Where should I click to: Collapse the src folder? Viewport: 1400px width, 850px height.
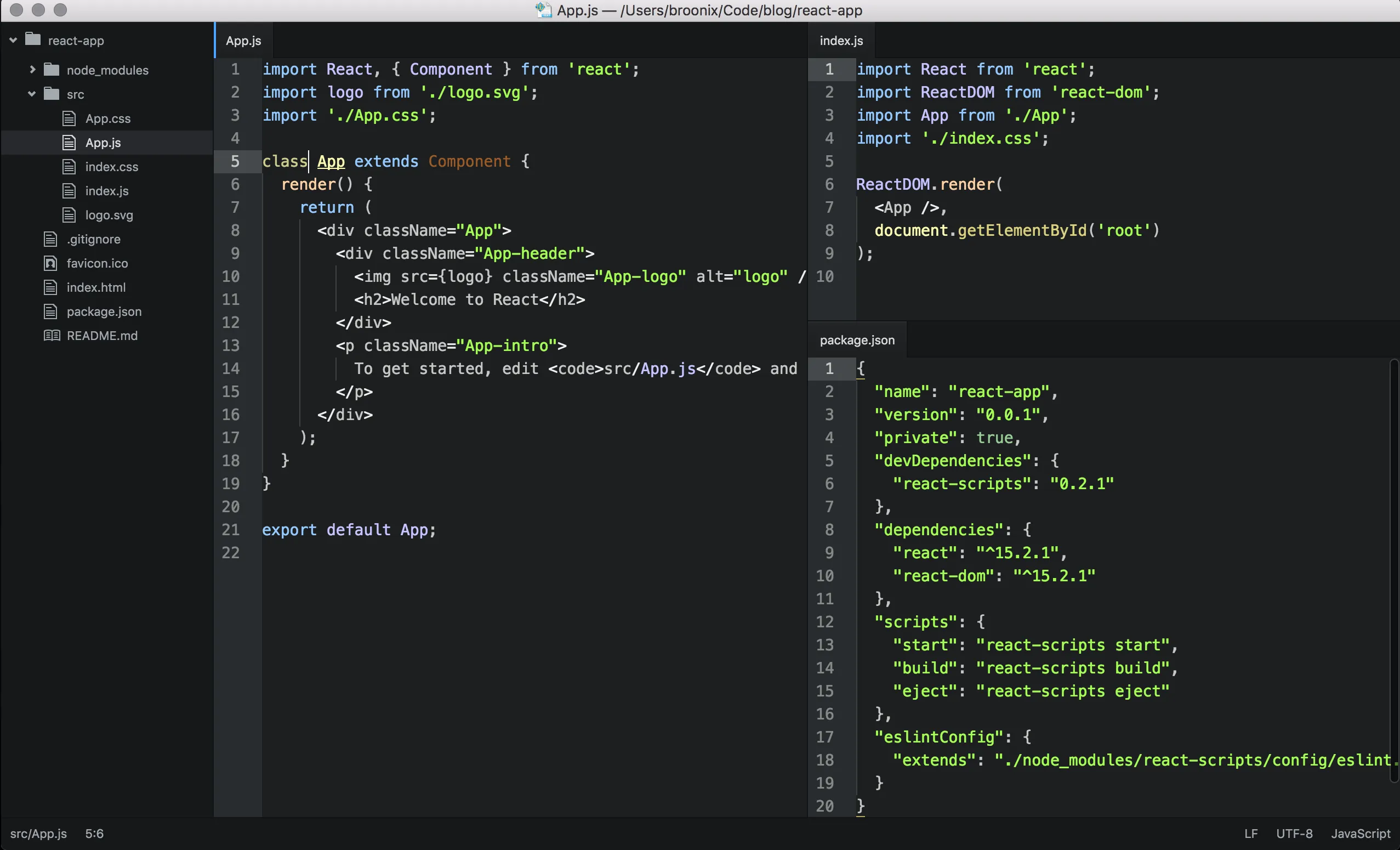point(31,94)
